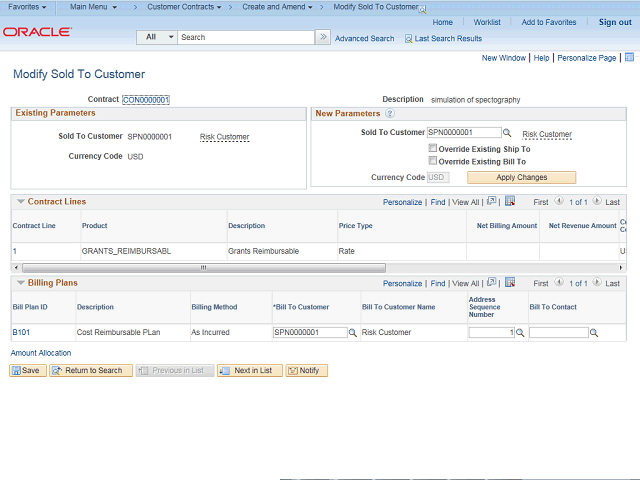Click Contract Lines scrollbar right arrow
Viewport: 640px width, 480px height.
click(x=620, y=268)
